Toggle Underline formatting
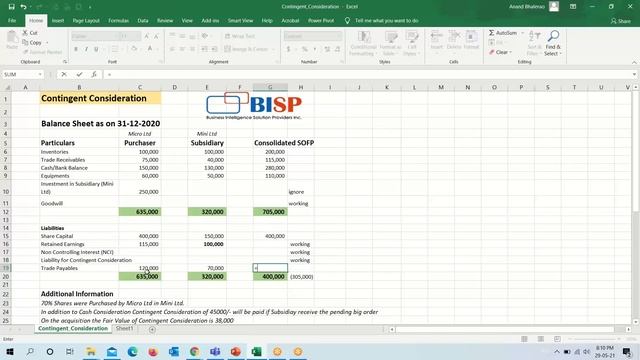Viewport: 640px width, 360px height. (96, 49)
